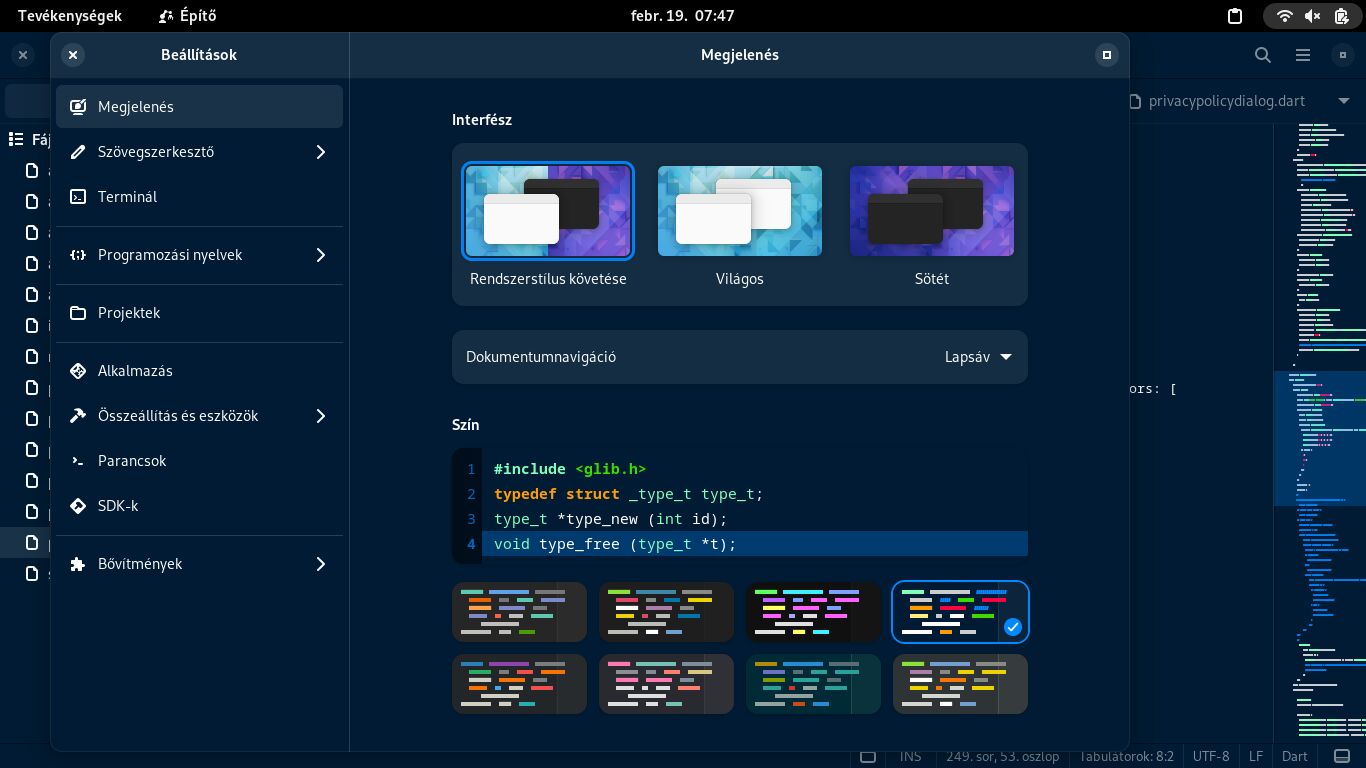The image size is (1366, 768).
Task: Click the Programozási nyelvek braces icon
Action: [78, 255]
